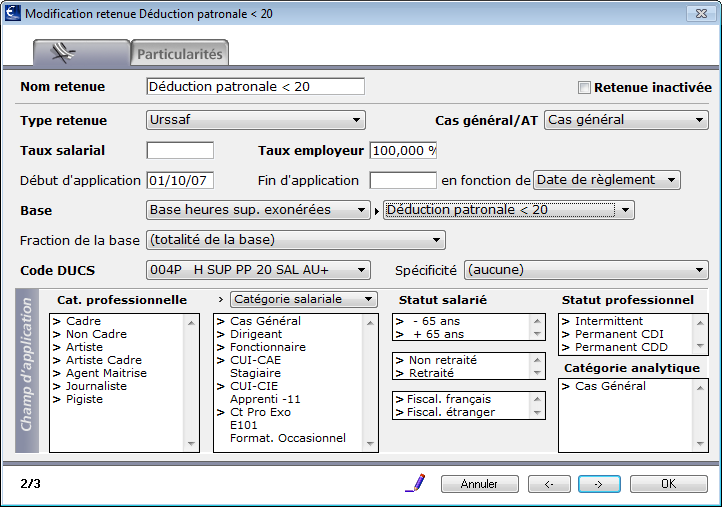The height and width of the screenshot is (507, 722).
Task: Open the Type retenue Urssaf dropdown
Action: (x=256, y=120)
